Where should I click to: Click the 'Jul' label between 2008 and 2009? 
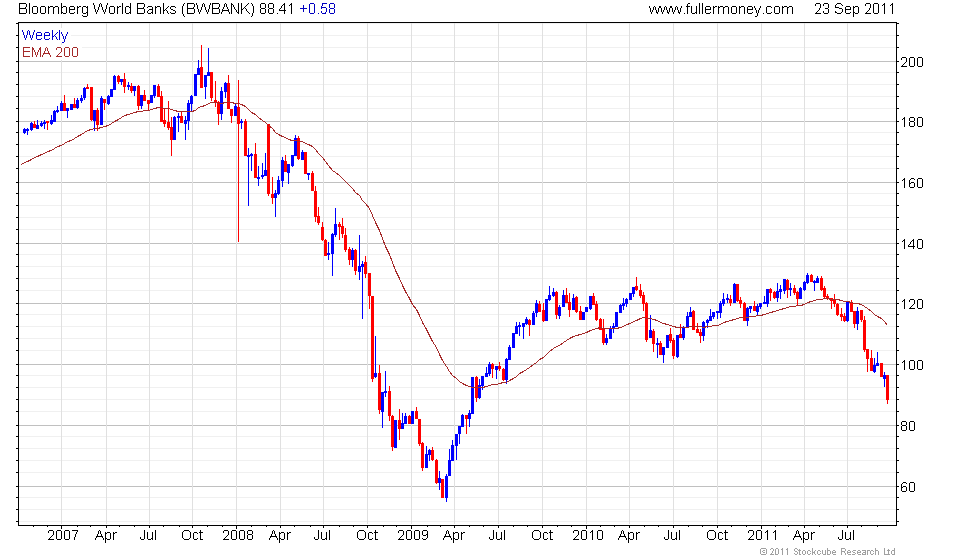point(322,535)
